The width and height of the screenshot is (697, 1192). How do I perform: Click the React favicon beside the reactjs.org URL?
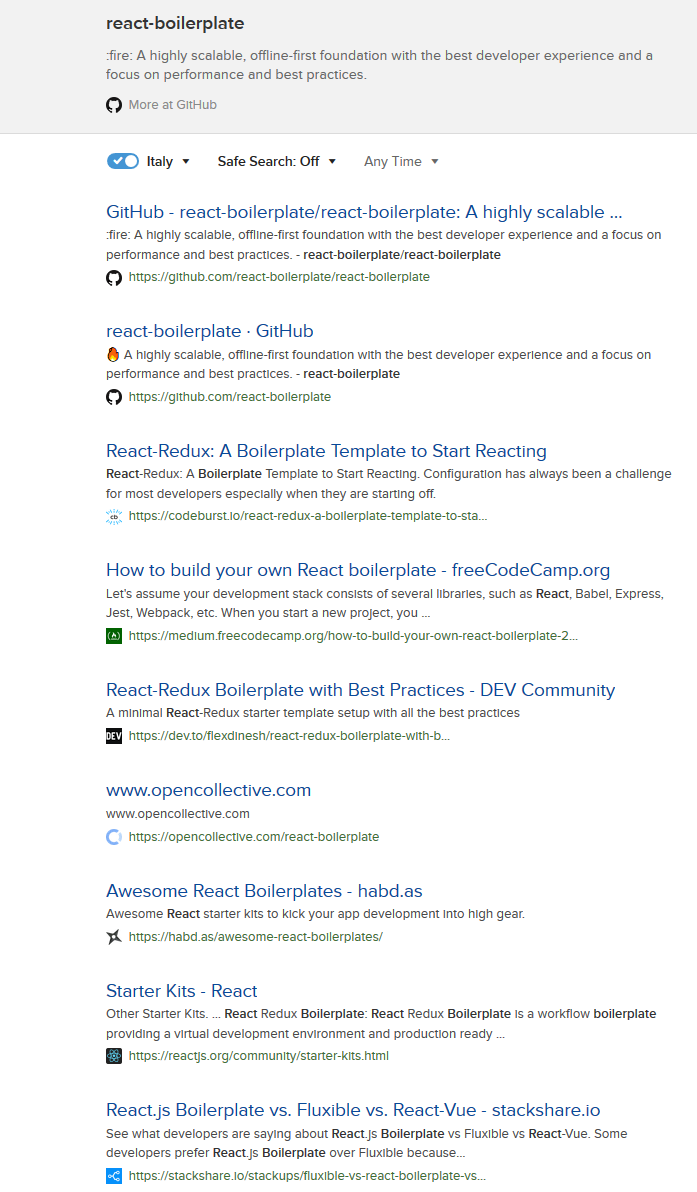pos(114,1056)
